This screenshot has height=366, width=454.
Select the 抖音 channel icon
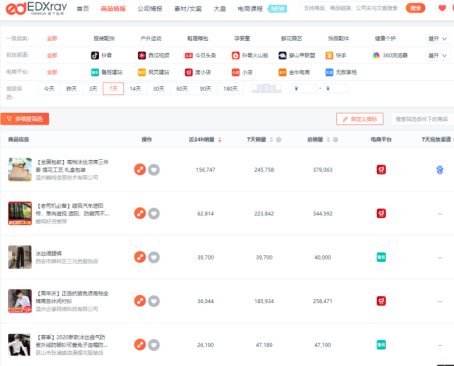tap(95, 55)
